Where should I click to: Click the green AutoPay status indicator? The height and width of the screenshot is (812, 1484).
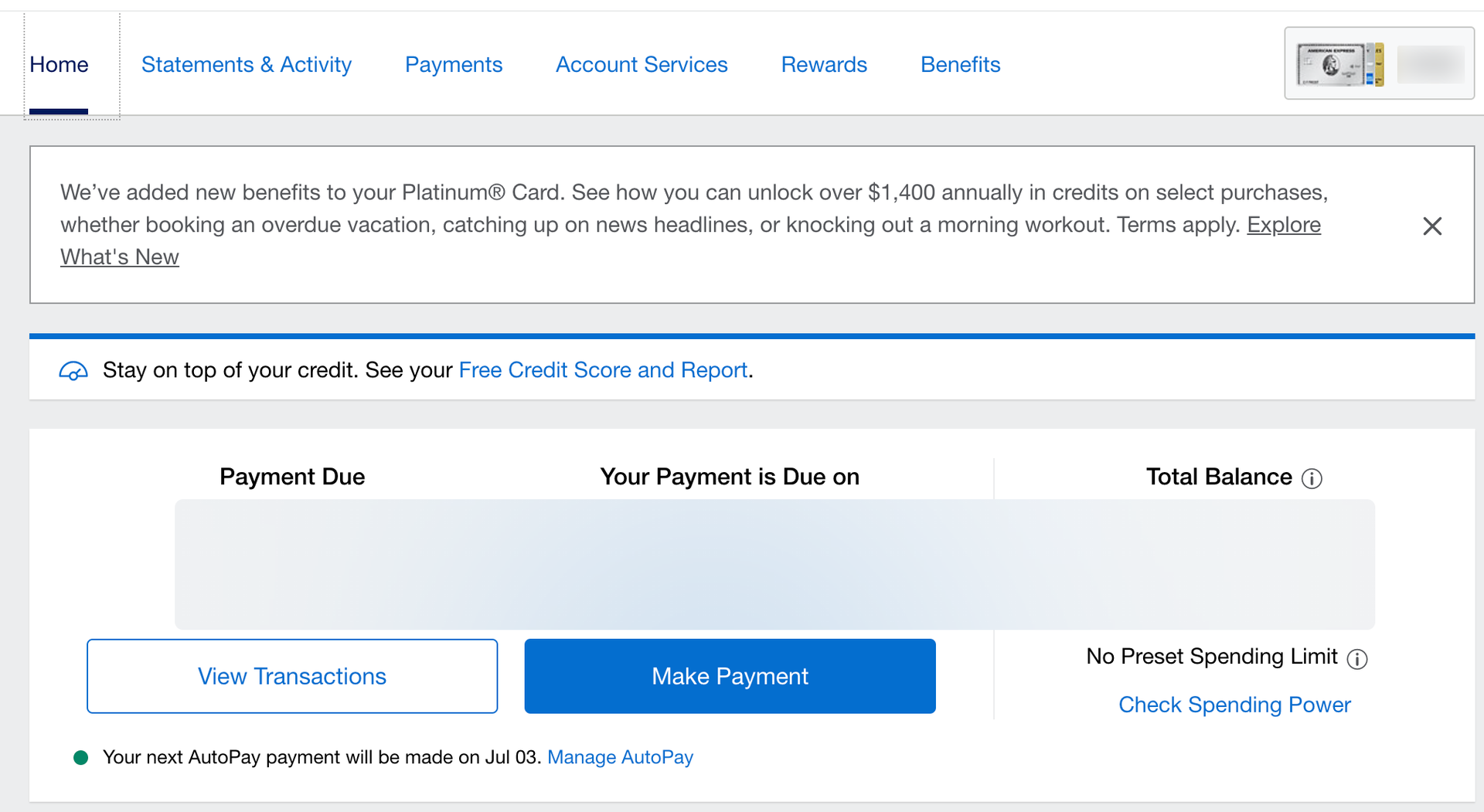tap(80, 758)
